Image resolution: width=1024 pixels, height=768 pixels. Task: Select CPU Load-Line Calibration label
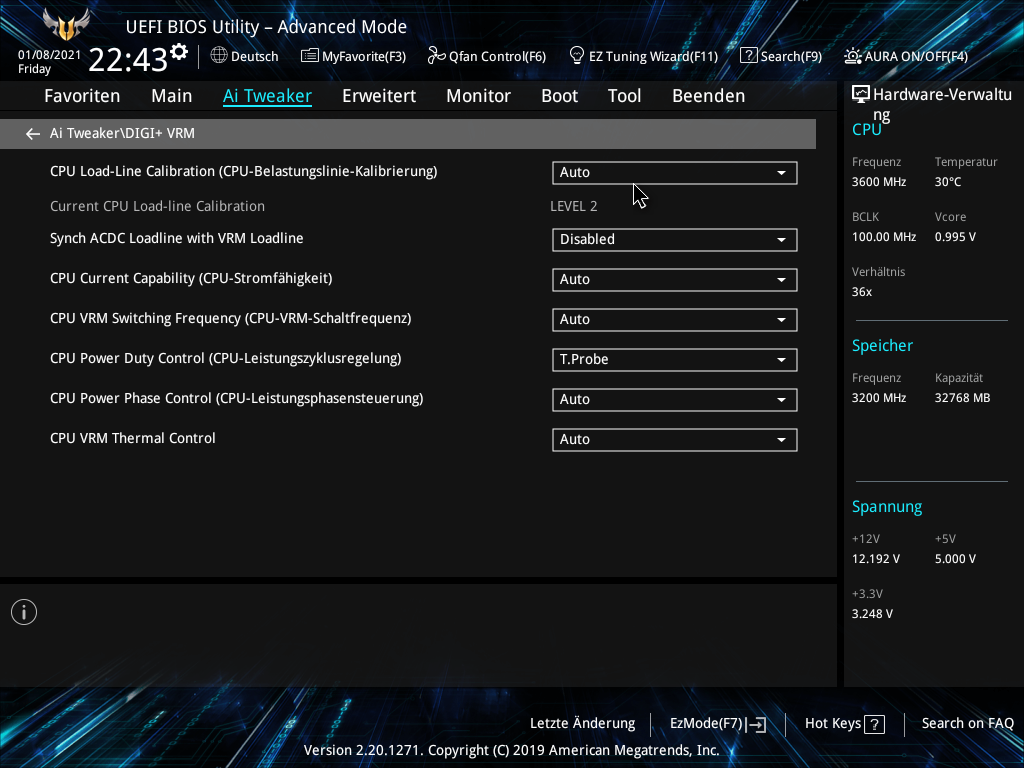(x=244, y=171)
